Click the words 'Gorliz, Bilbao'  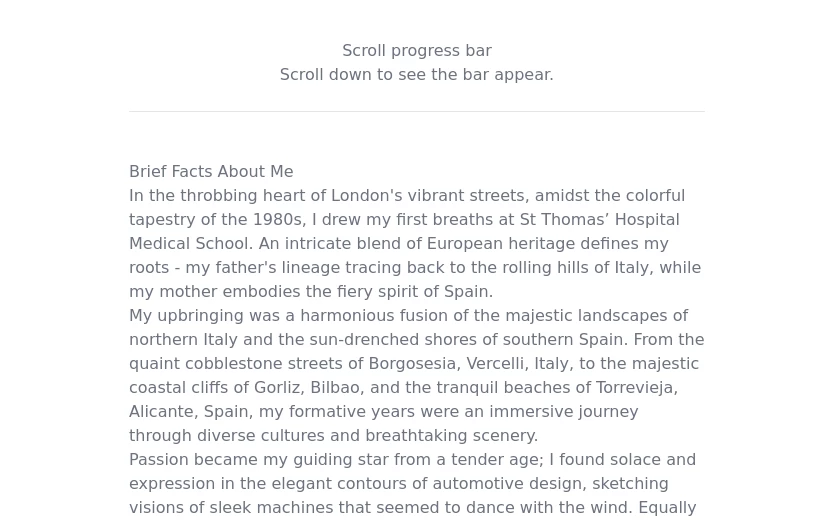(306, 387)
